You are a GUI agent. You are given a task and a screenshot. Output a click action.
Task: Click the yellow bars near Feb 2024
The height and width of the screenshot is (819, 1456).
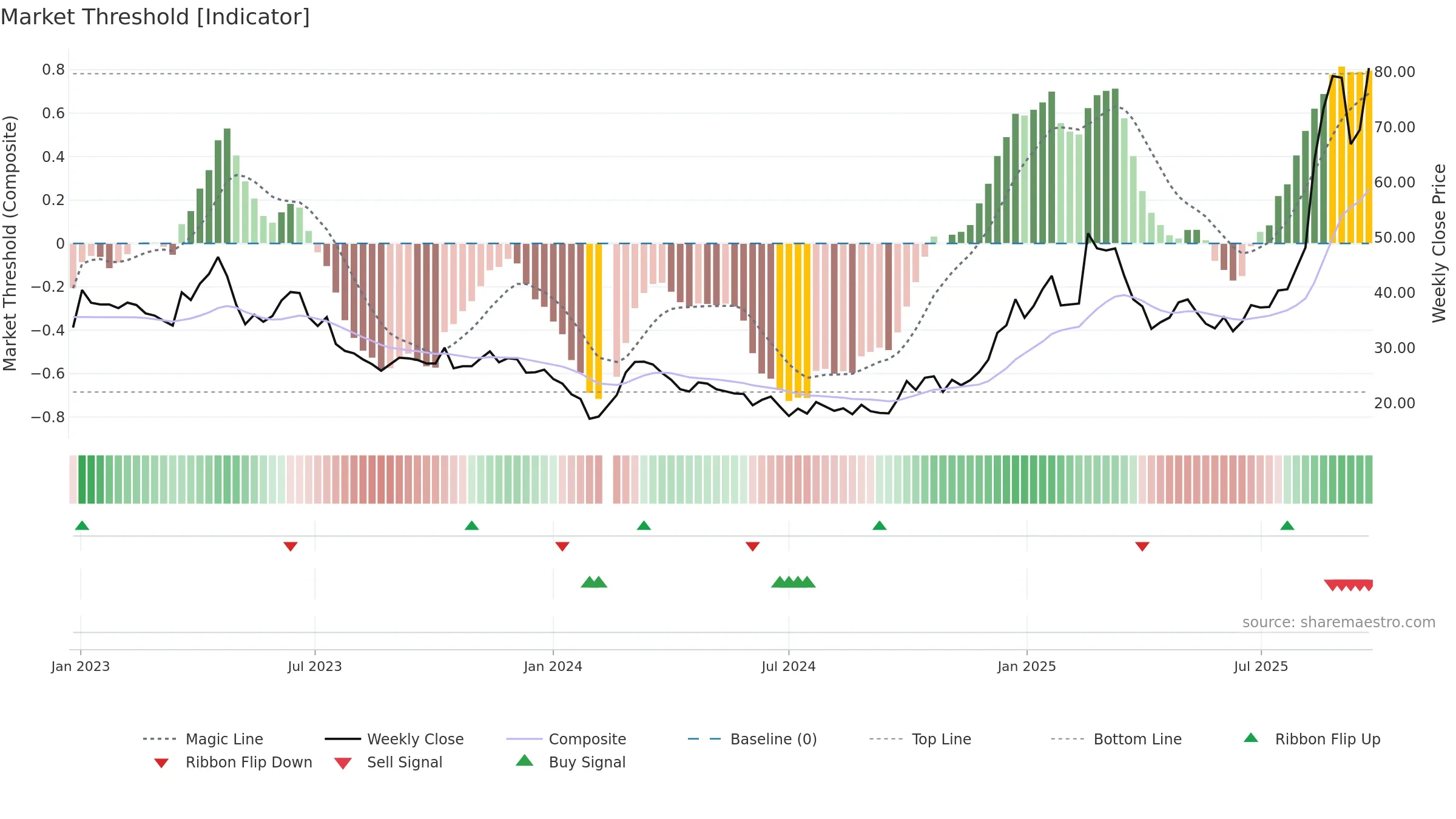point(594,321)
